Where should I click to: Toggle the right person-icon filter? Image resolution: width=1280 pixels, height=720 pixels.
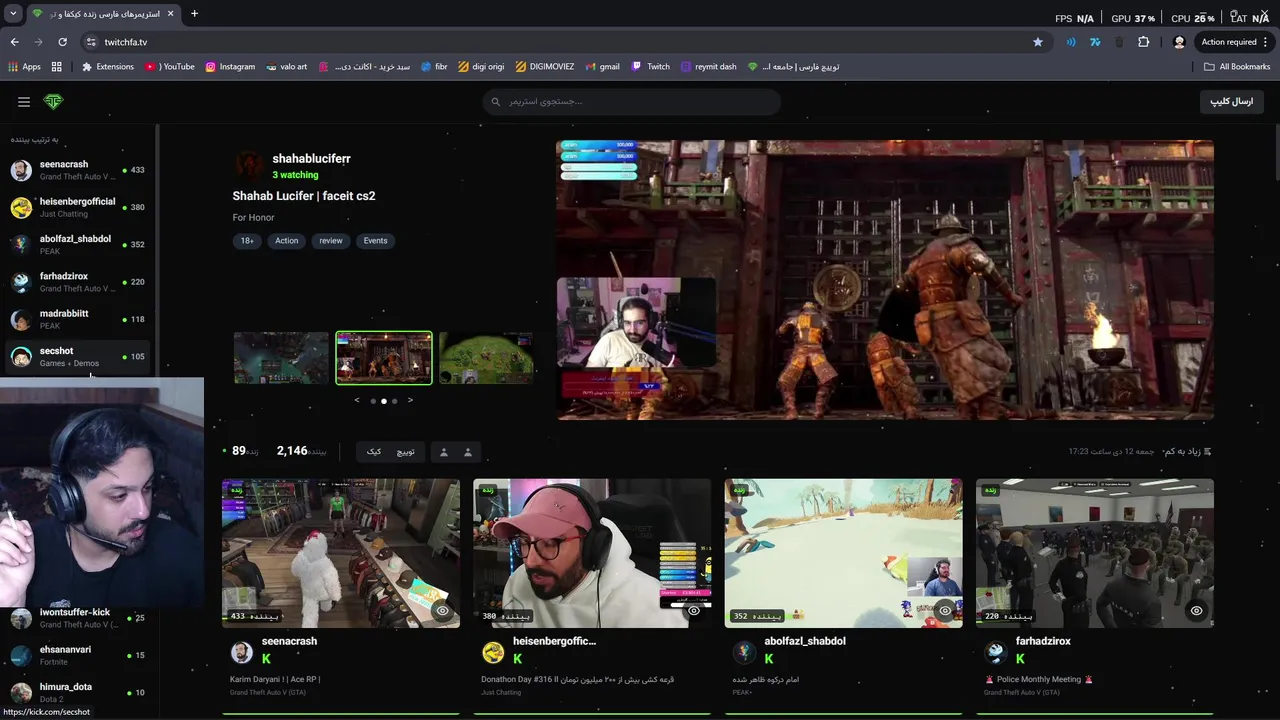467,452
